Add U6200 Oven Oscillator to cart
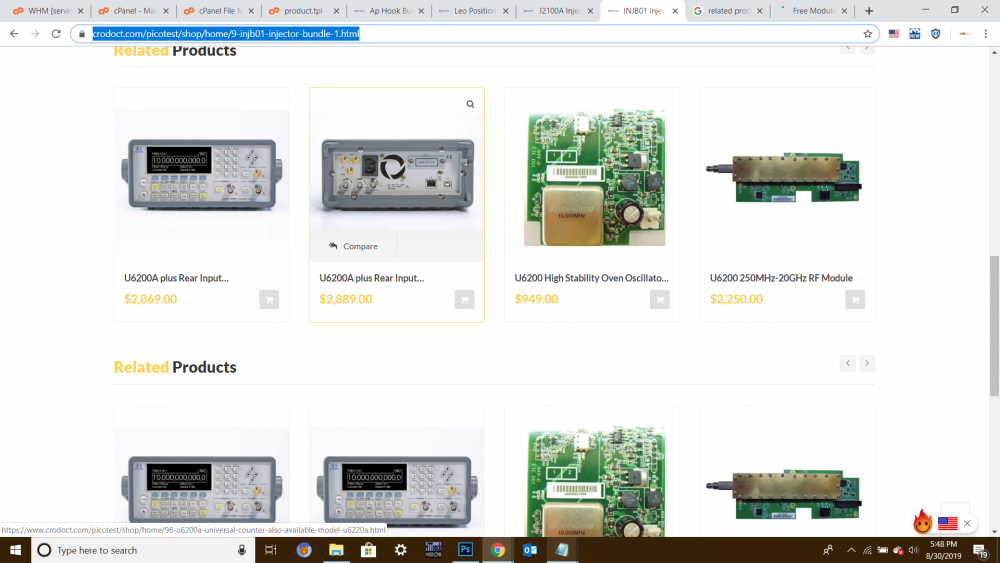Screen dimensions: 1000x563 [659, 300]
